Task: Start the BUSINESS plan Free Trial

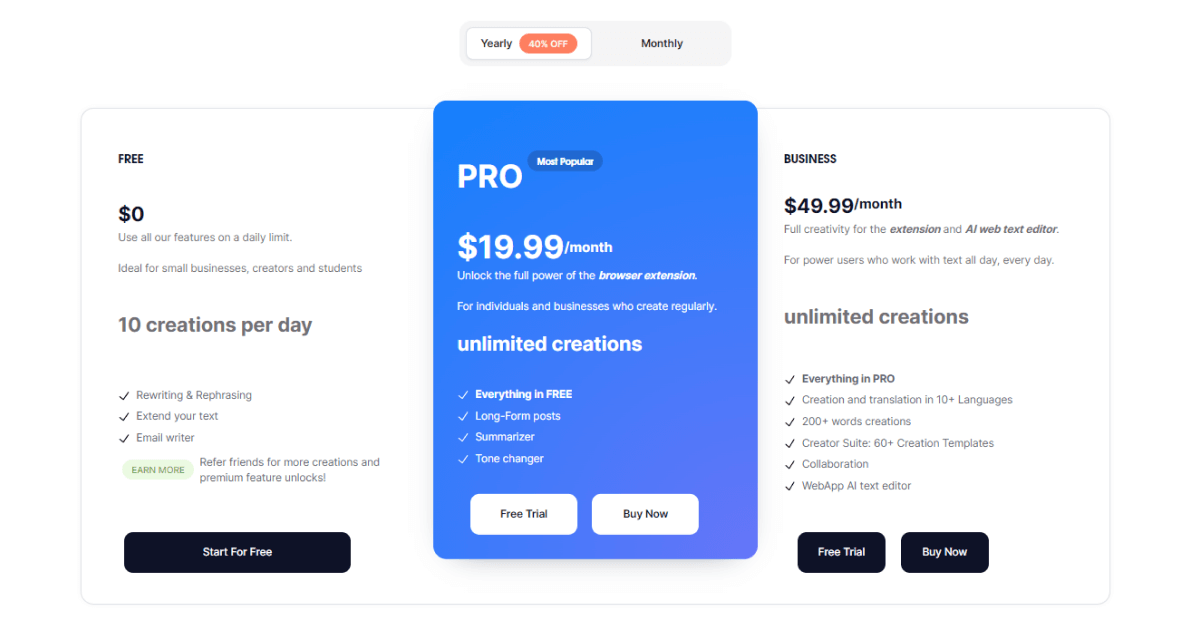Action: (x=841, y=552)
